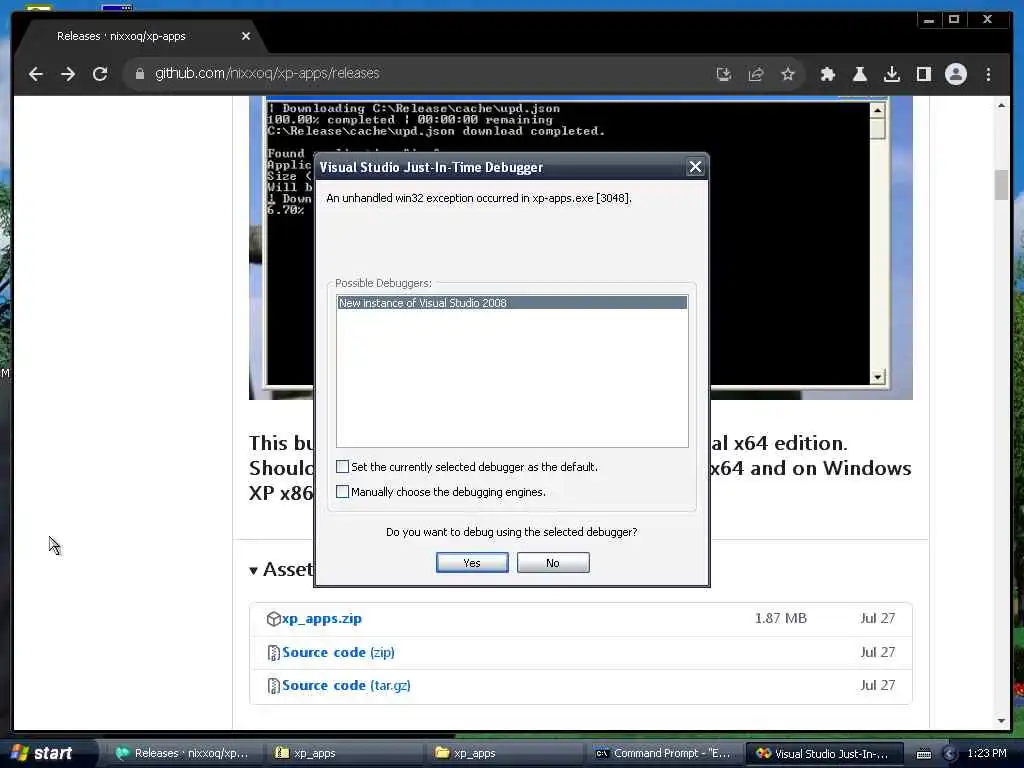Switch to Visual Studio Just-In taskbar button
This screenshot has height=768, width=1024.
pos(824,753)
